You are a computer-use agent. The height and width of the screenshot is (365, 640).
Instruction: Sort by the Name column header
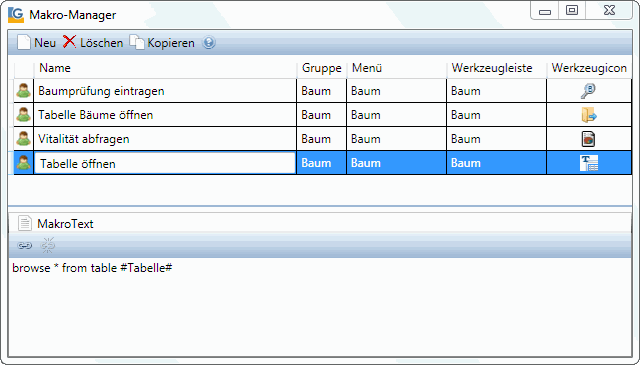point(55,68)
